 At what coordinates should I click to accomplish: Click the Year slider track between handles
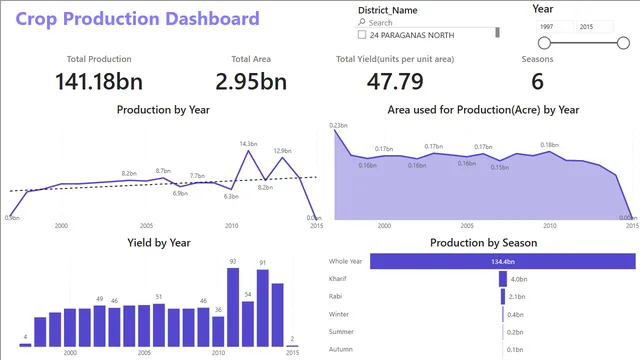584,43
